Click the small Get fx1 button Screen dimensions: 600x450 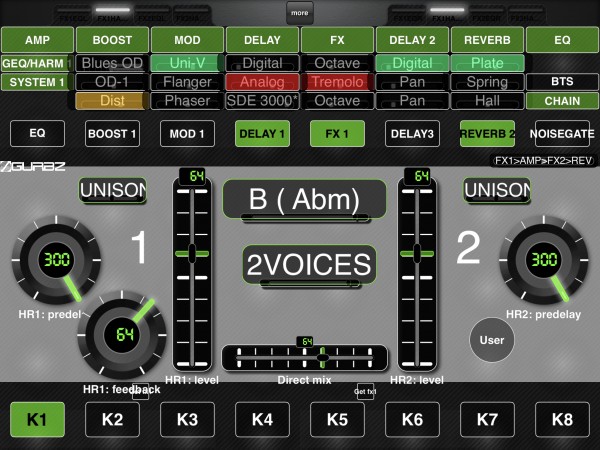click(x=365, y=391)
